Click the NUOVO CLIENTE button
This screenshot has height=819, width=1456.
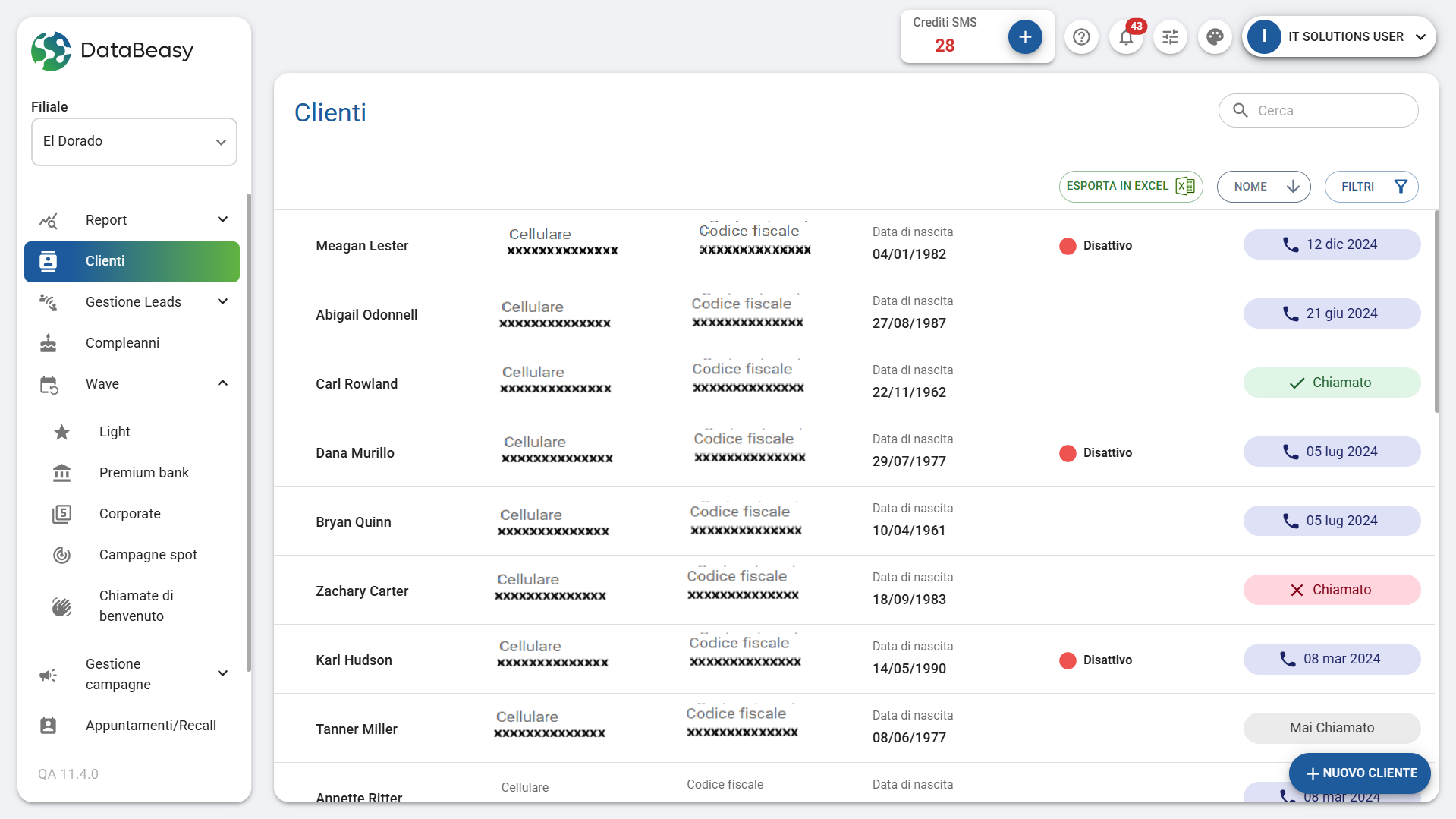(1360, 773)
